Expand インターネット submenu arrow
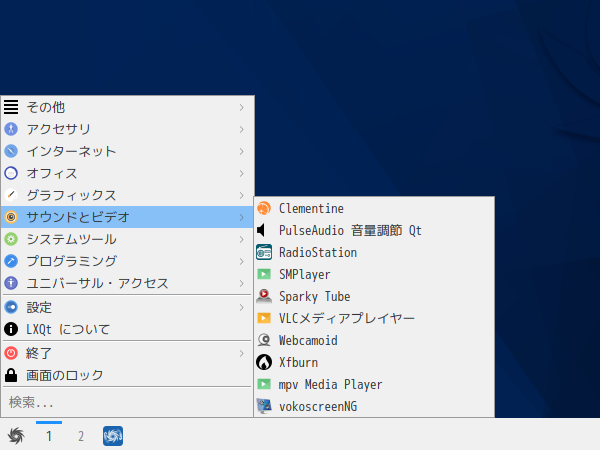 (241, 152)
